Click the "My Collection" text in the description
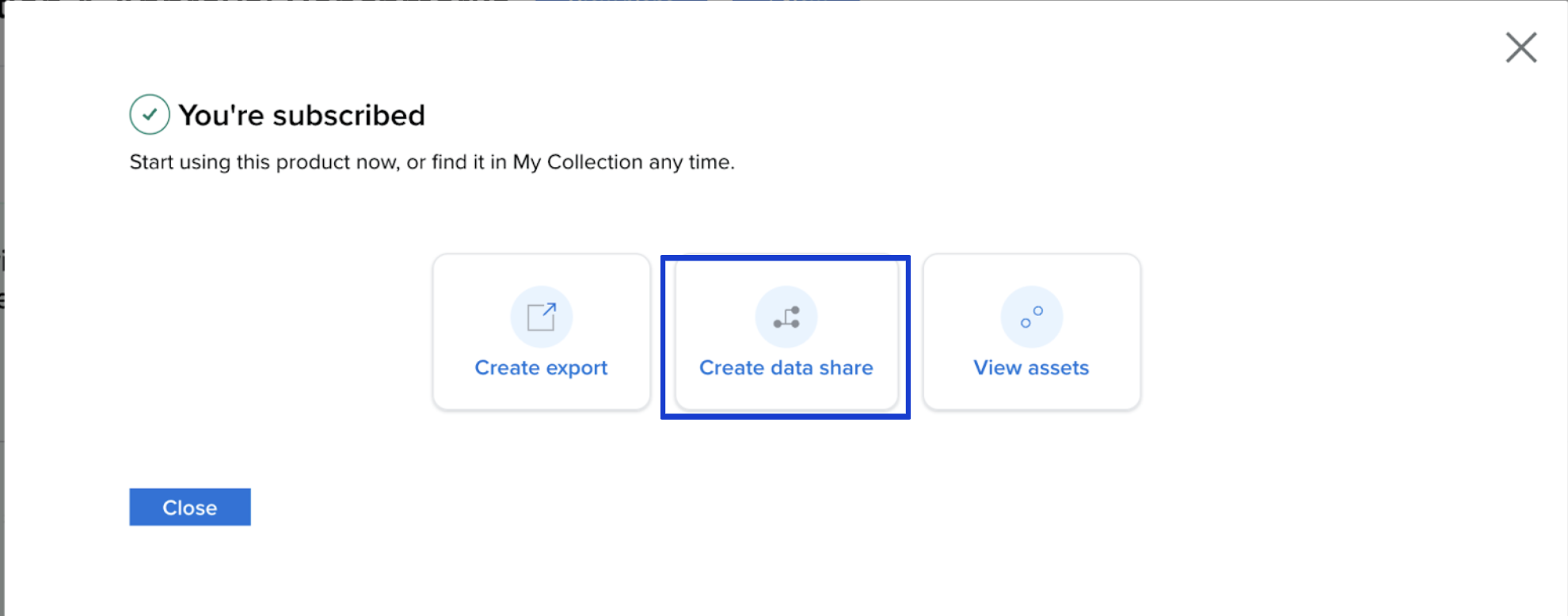The image size is (1568, 616). 577,162
